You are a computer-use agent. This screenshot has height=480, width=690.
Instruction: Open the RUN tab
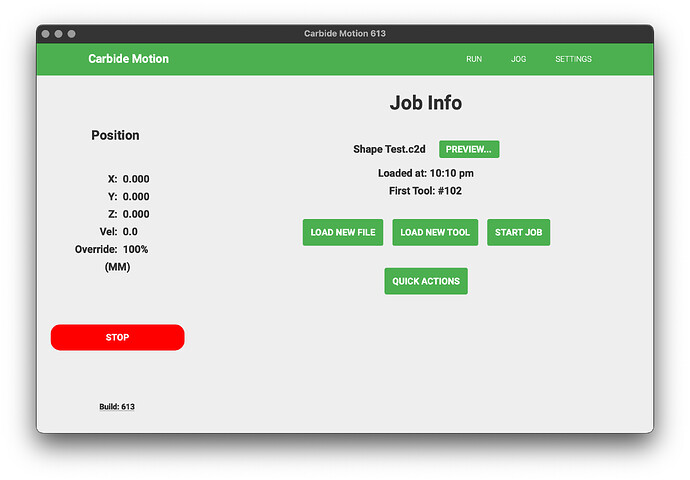474,59
